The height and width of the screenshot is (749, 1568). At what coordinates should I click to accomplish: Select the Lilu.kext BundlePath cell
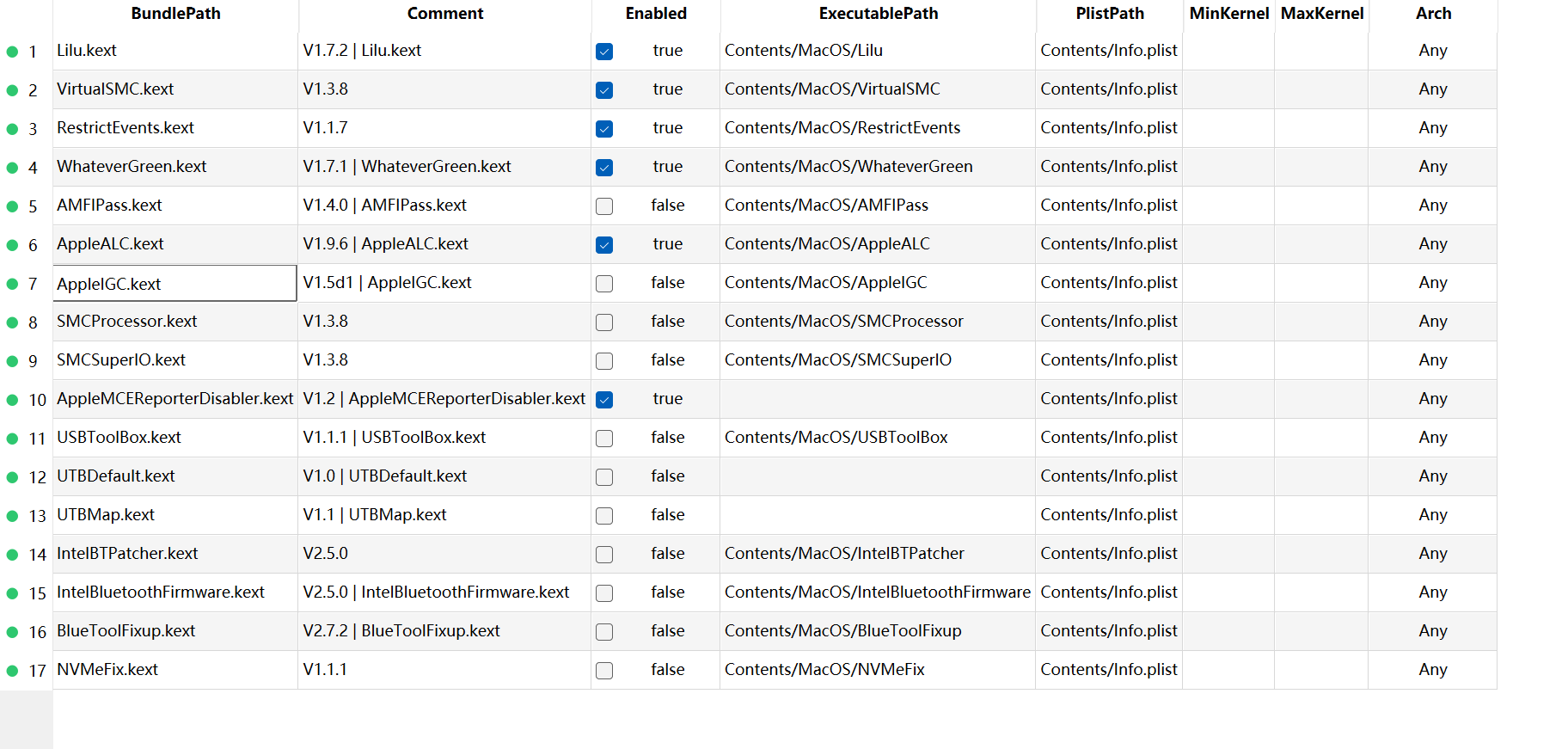[175, 51]
